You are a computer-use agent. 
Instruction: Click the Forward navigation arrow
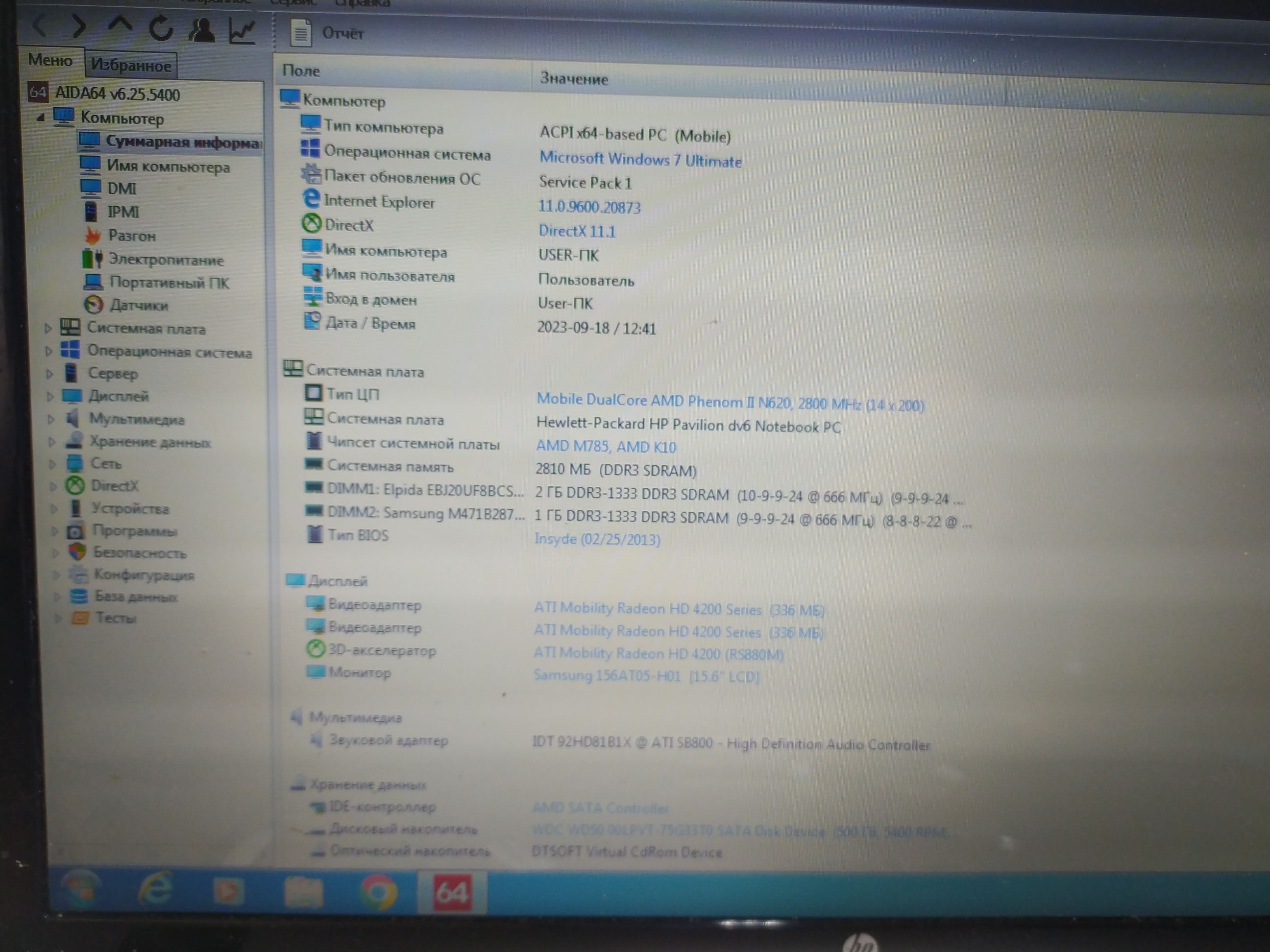[x=79, y=26]
